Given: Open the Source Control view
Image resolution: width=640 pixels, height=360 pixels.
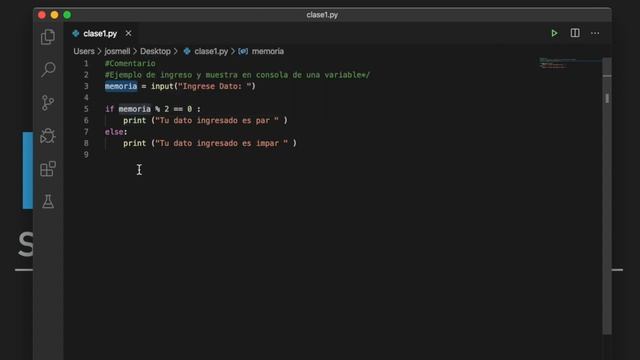Looking at the screenshot, I should click(x=48, y=102).
